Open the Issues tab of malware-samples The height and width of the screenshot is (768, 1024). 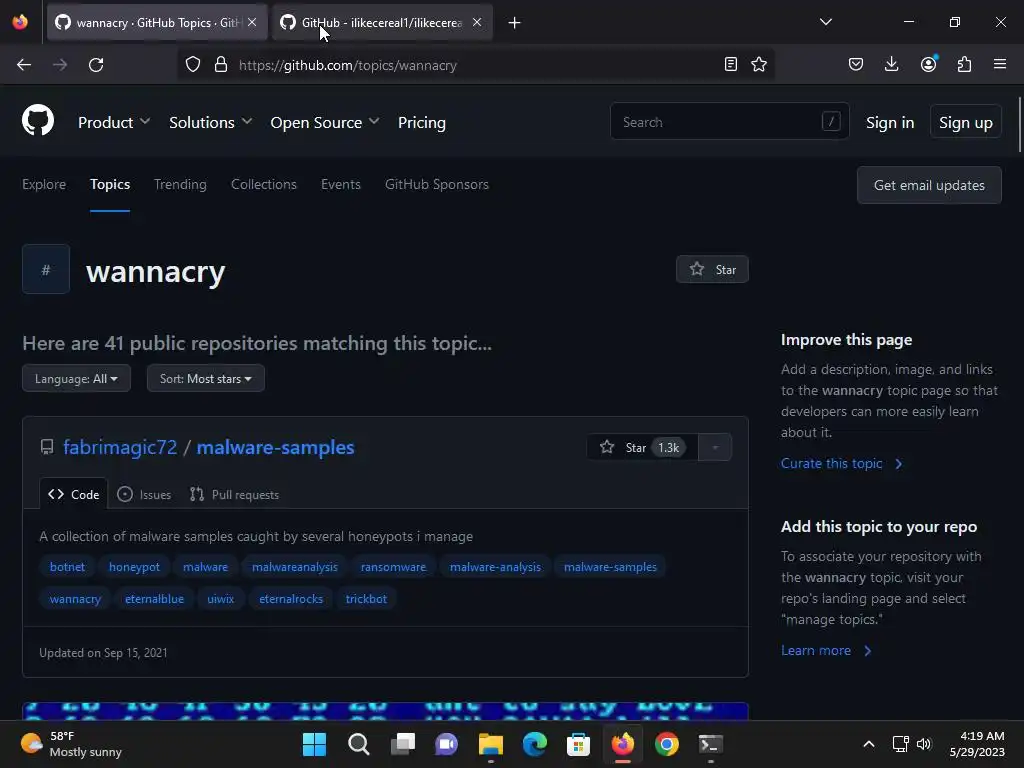tap(144, 494)
